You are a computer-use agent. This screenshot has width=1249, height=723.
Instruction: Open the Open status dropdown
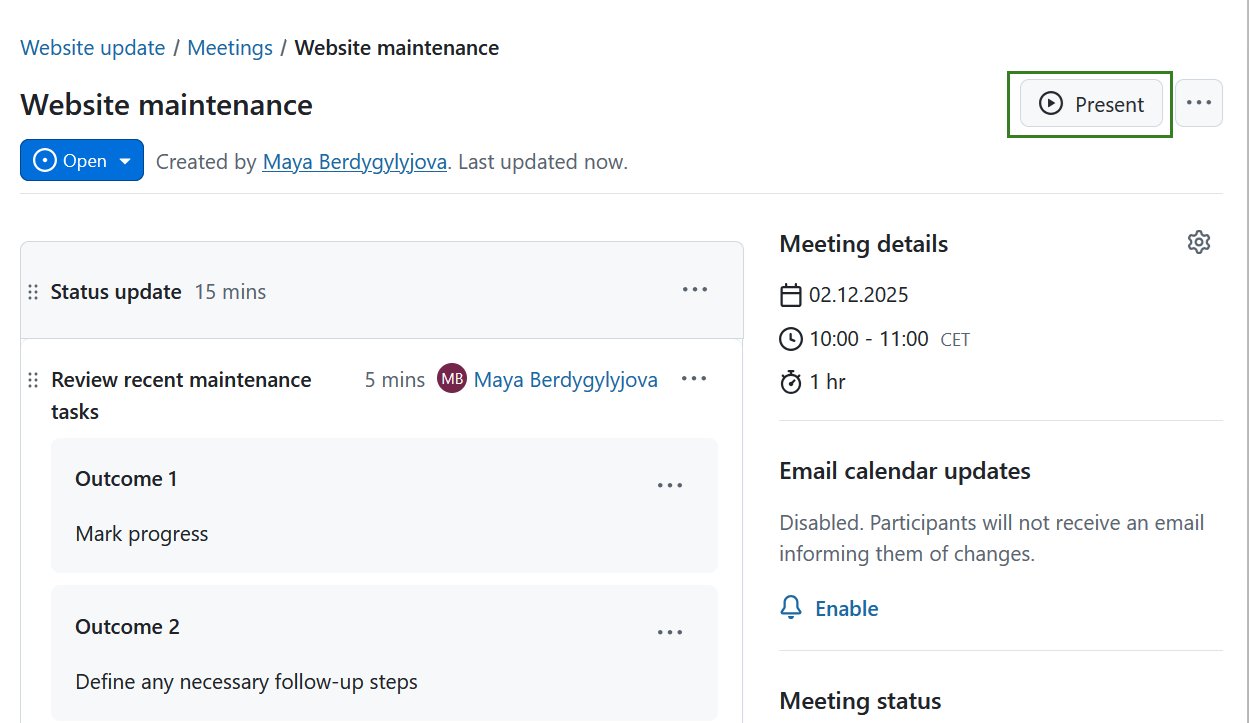click(81, 160)
